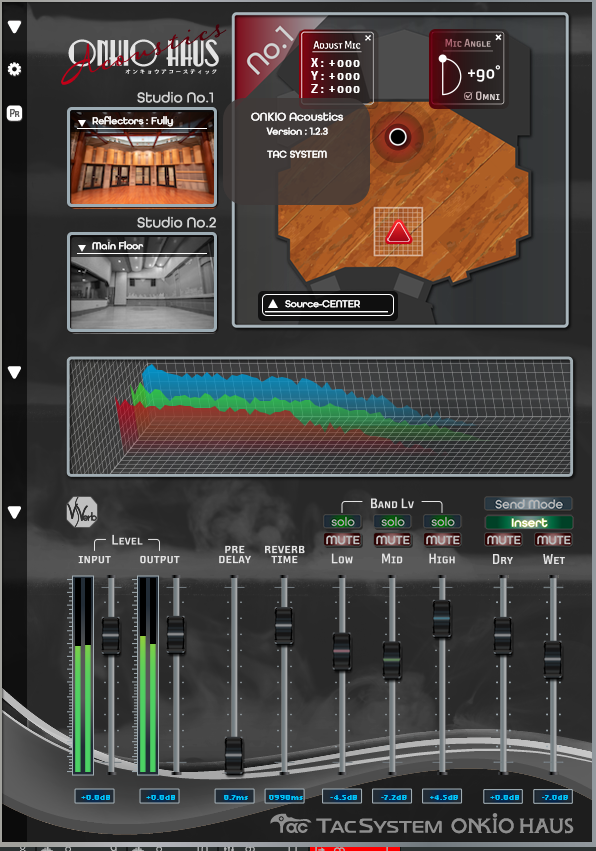Click the 3D reverb decay graph
596x851 pixels.
320,417
